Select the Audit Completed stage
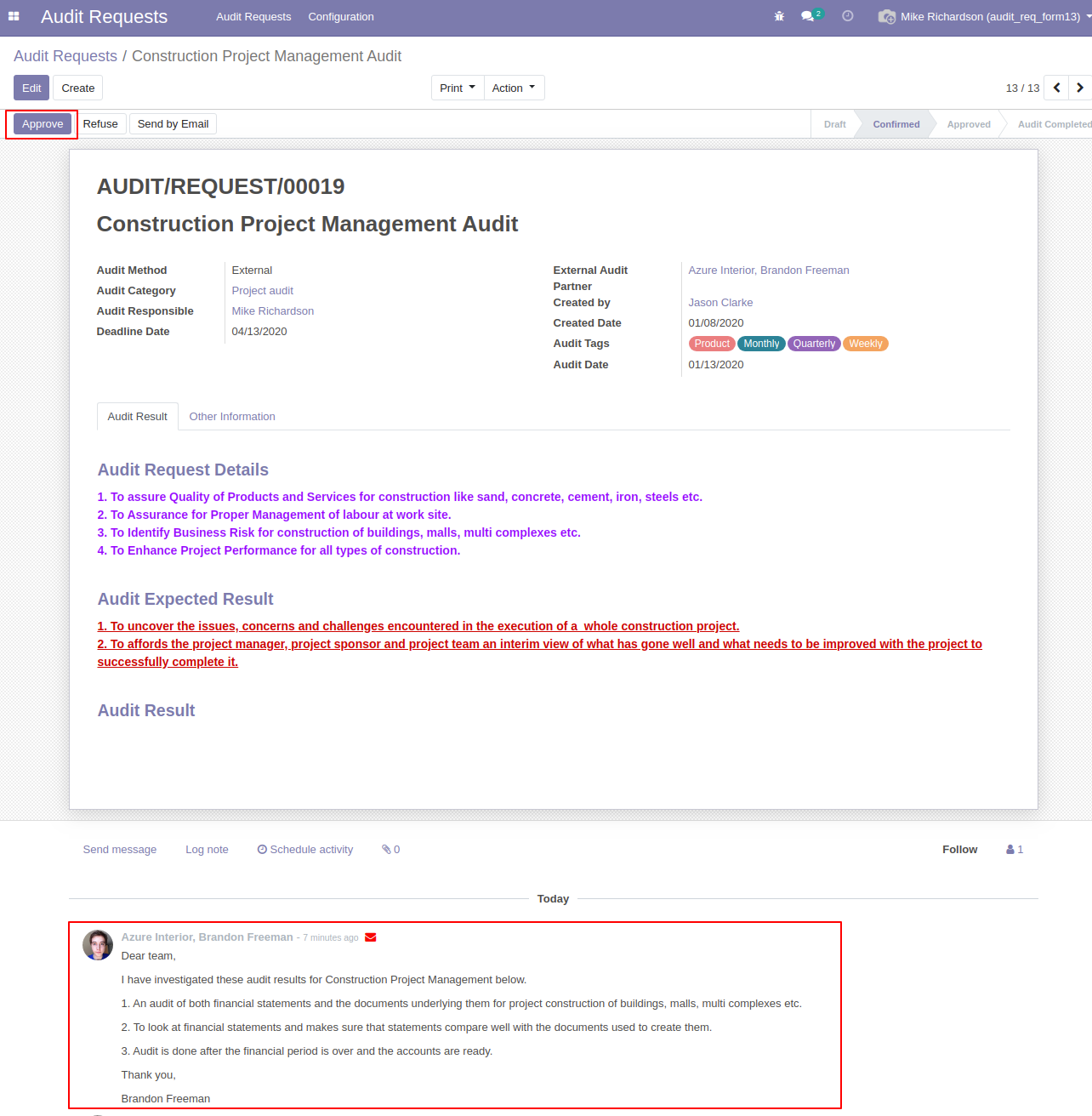The image size is (1092, 1116). [1055, 124]
